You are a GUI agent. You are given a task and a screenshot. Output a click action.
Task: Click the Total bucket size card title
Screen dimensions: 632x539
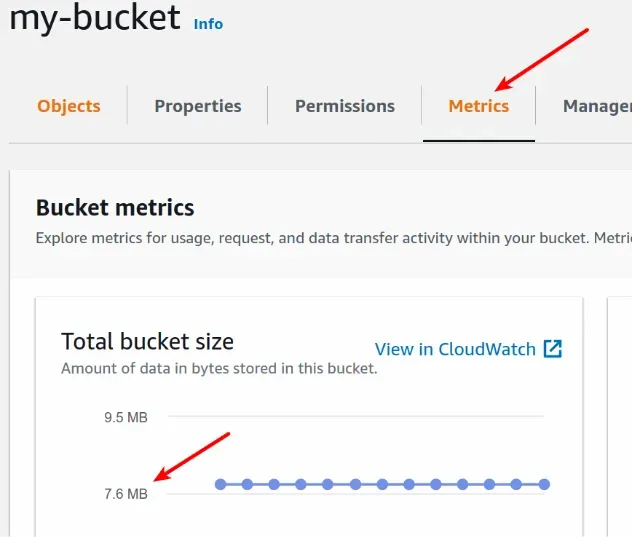(x=147, y=341)
